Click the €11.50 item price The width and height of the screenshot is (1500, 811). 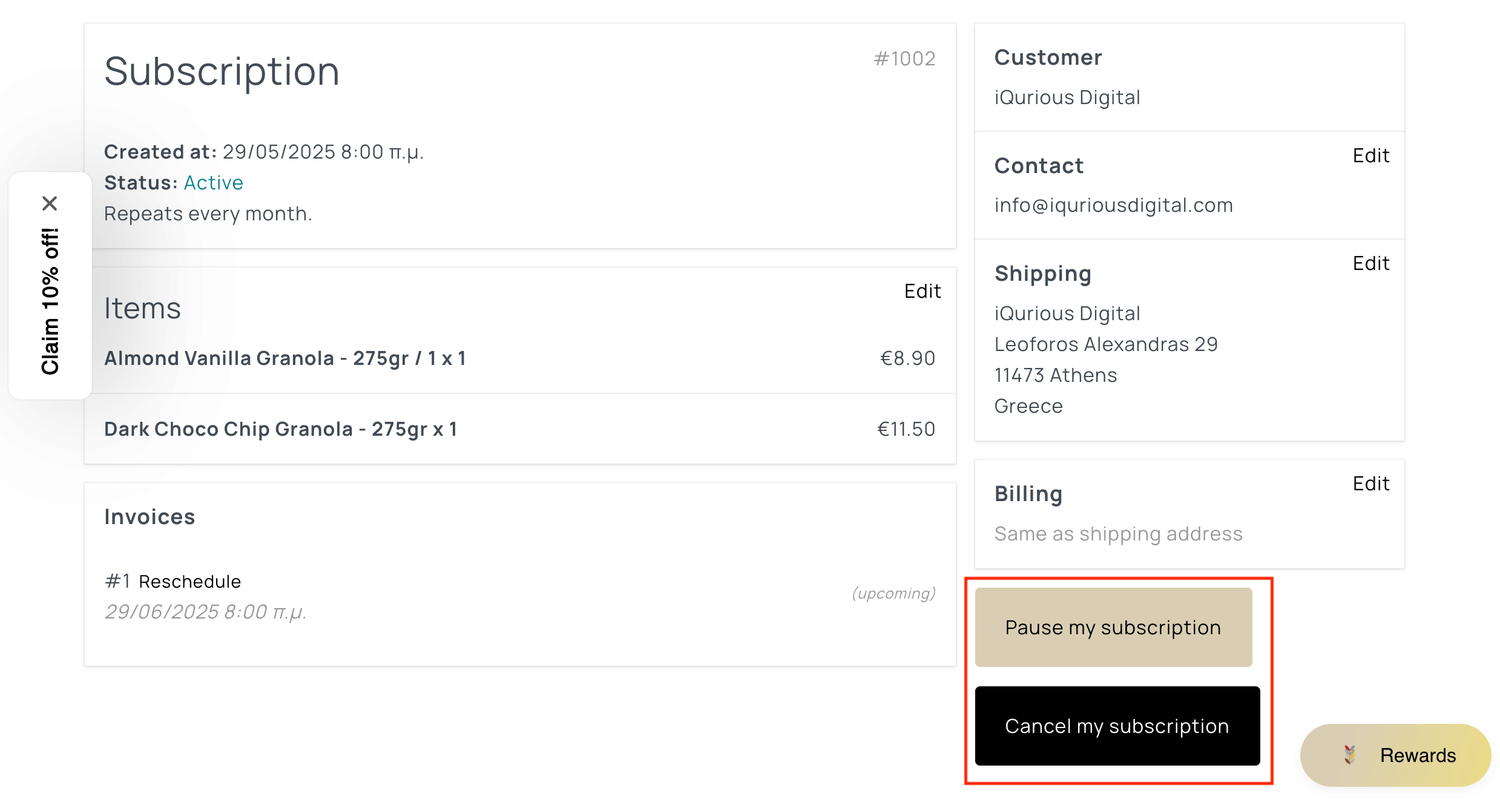pyautogui.click(x=906, y=429)
